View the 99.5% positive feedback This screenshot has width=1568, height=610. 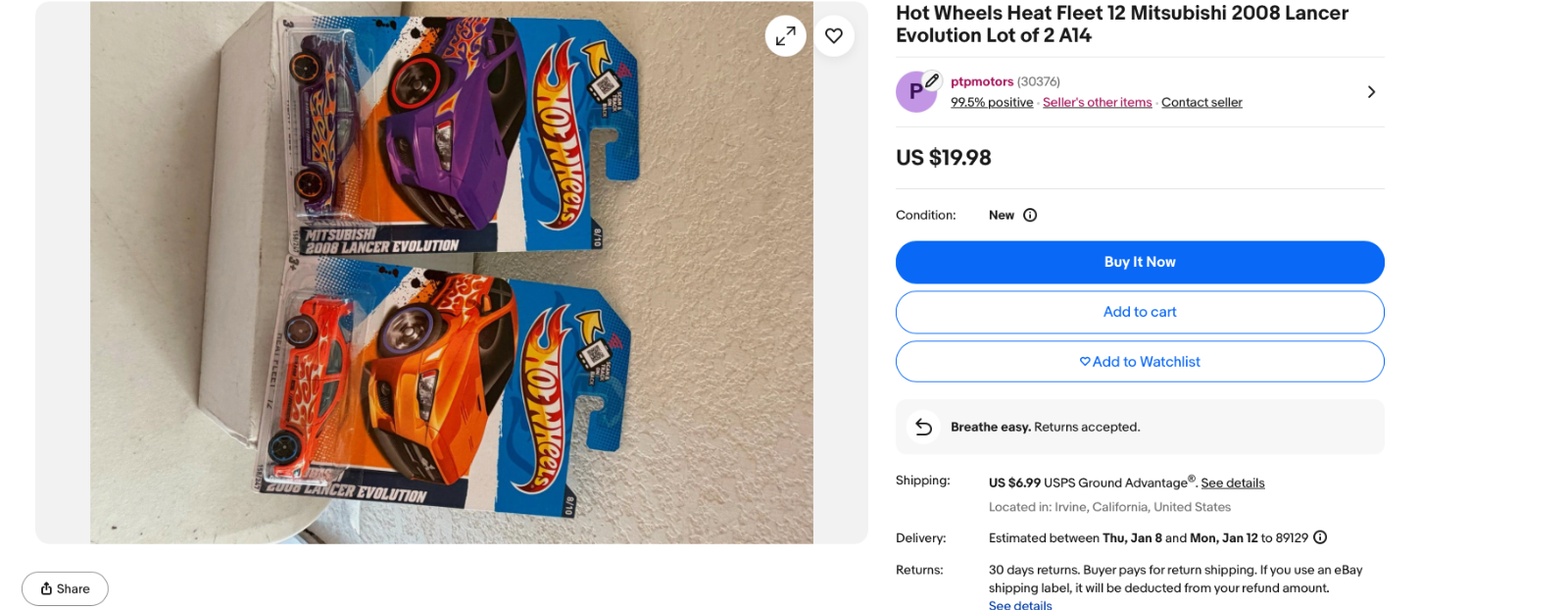(992, 103)
